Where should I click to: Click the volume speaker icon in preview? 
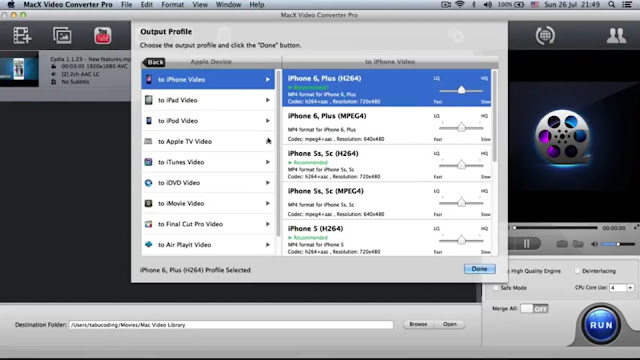pyautogui.click(x=594, y=244)
